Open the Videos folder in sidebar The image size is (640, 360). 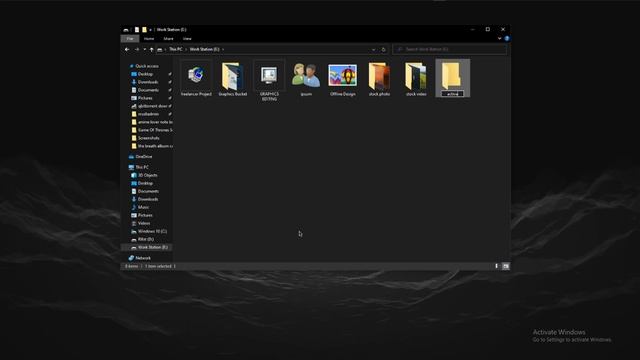coord(144,223)
